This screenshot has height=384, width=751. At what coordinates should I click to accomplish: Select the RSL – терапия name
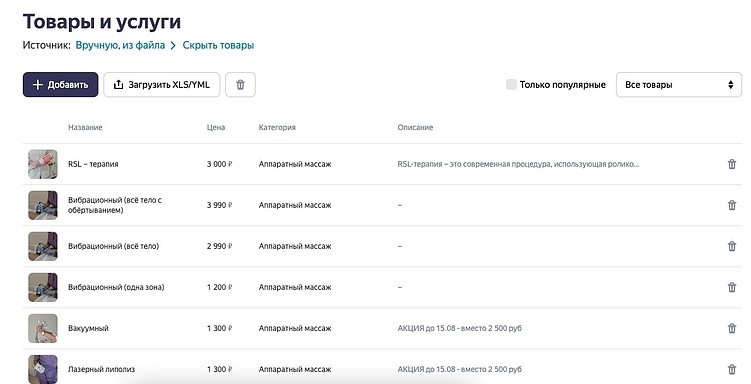point(93,164)
